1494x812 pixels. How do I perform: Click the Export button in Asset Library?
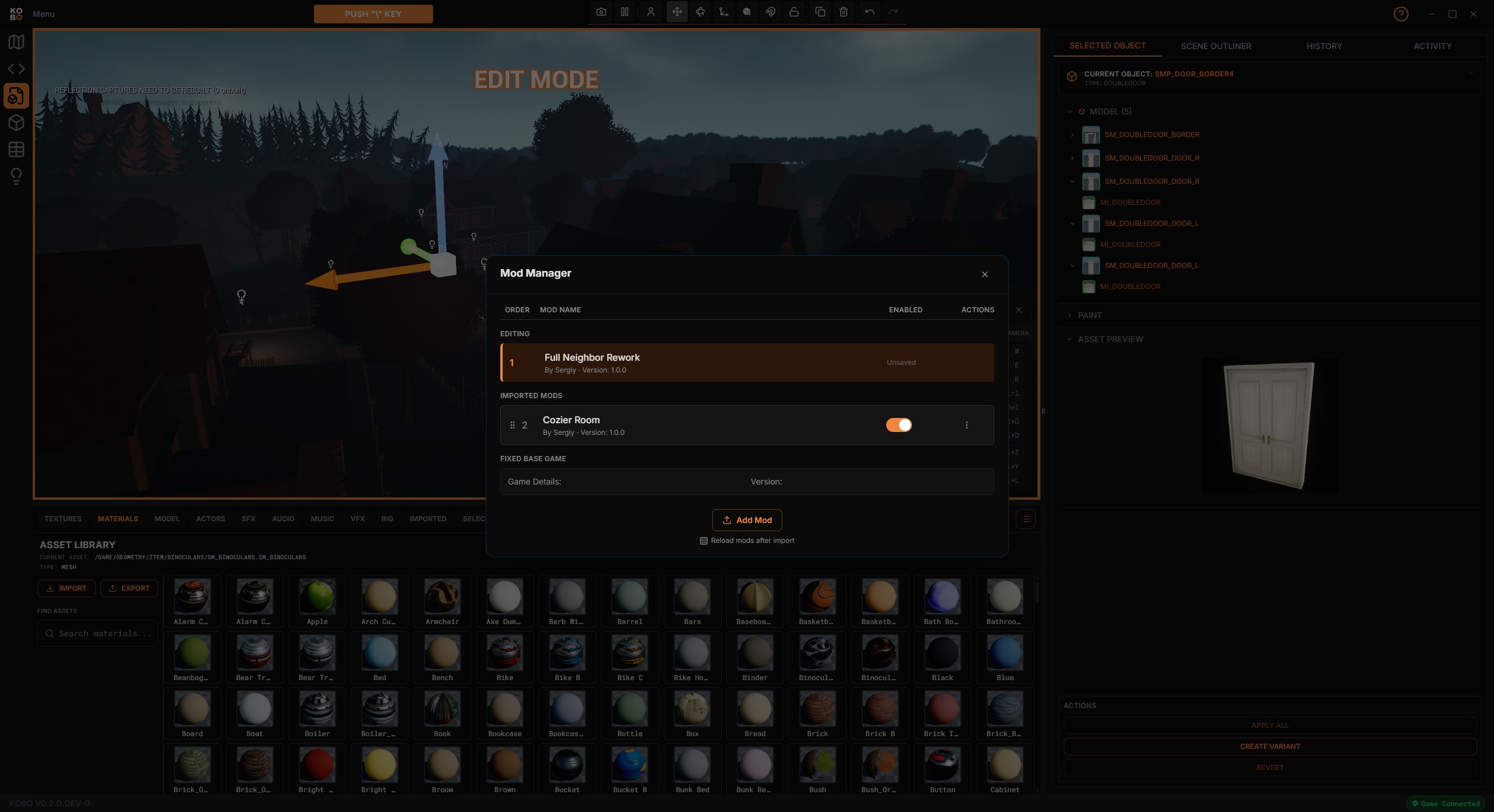pyautogui.click(x=129, y=588)
